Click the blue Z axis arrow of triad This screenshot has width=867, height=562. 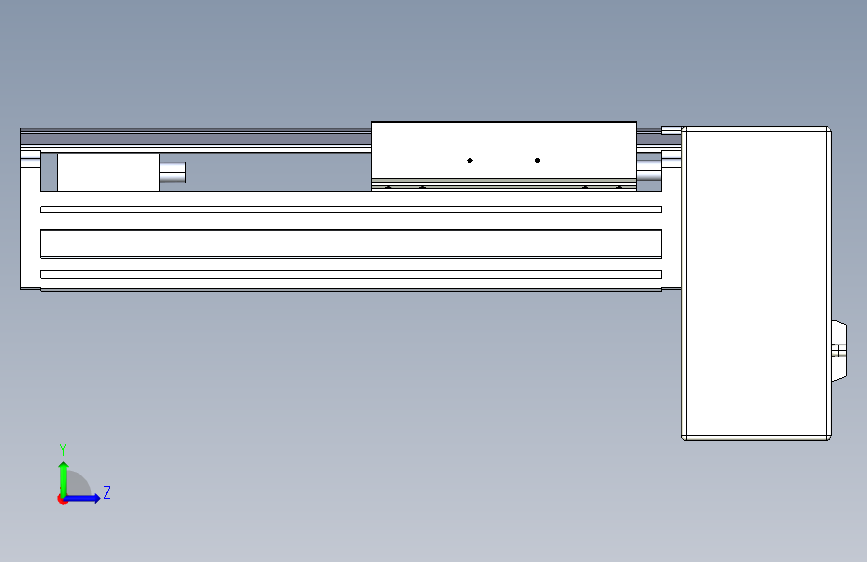tap(83, 498)
